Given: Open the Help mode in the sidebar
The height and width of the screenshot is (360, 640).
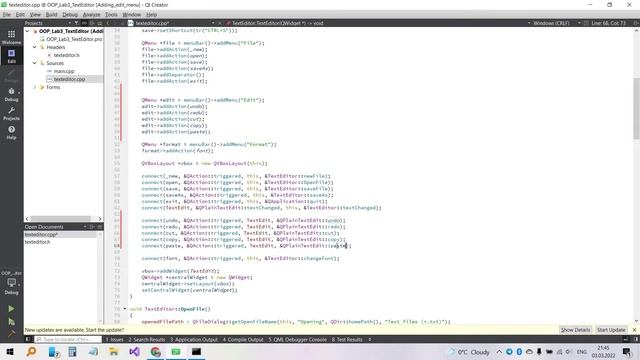Looking at the screenshot, I should (11, 132).
